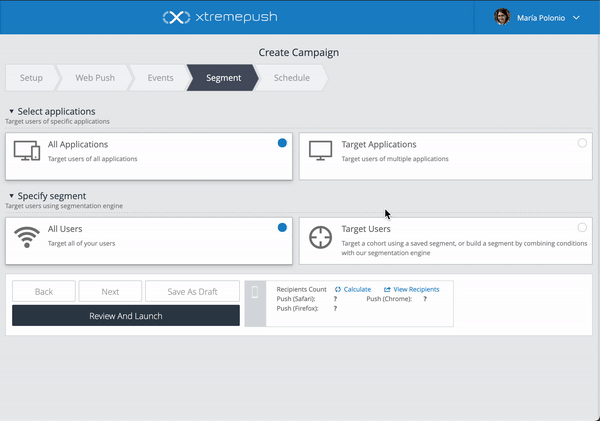Go to the Web Push step
This screenshot has height=421, width=600.
click(x=95, y=78)
